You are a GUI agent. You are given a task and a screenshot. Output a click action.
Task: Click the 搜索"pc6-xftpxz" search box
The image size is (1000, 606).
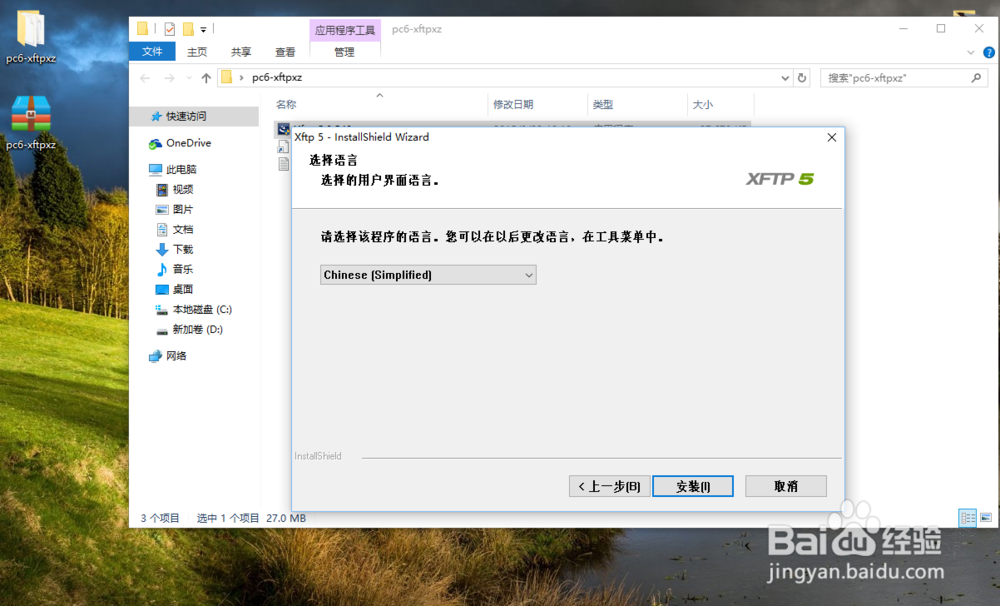pyautogui.click(x=904, y=78)
